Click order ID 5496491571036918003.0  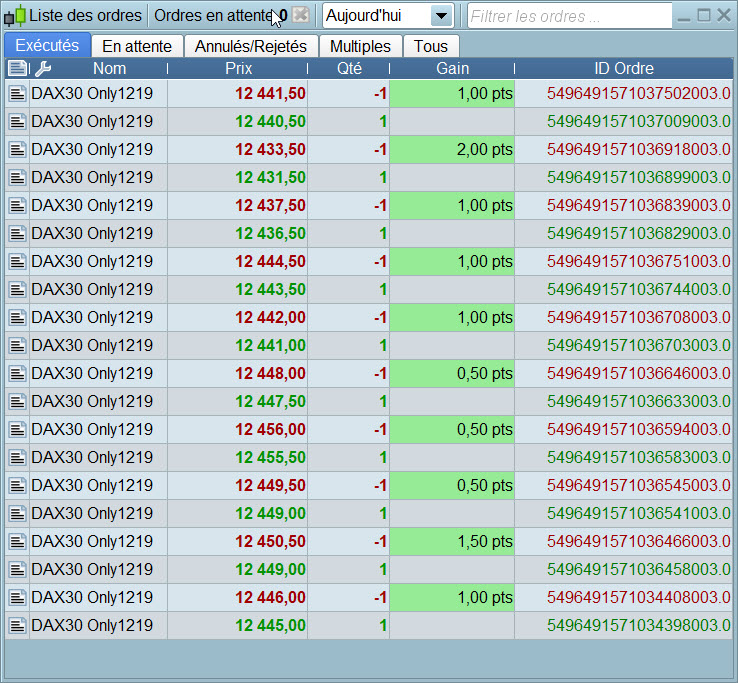(x=638, y=150)
